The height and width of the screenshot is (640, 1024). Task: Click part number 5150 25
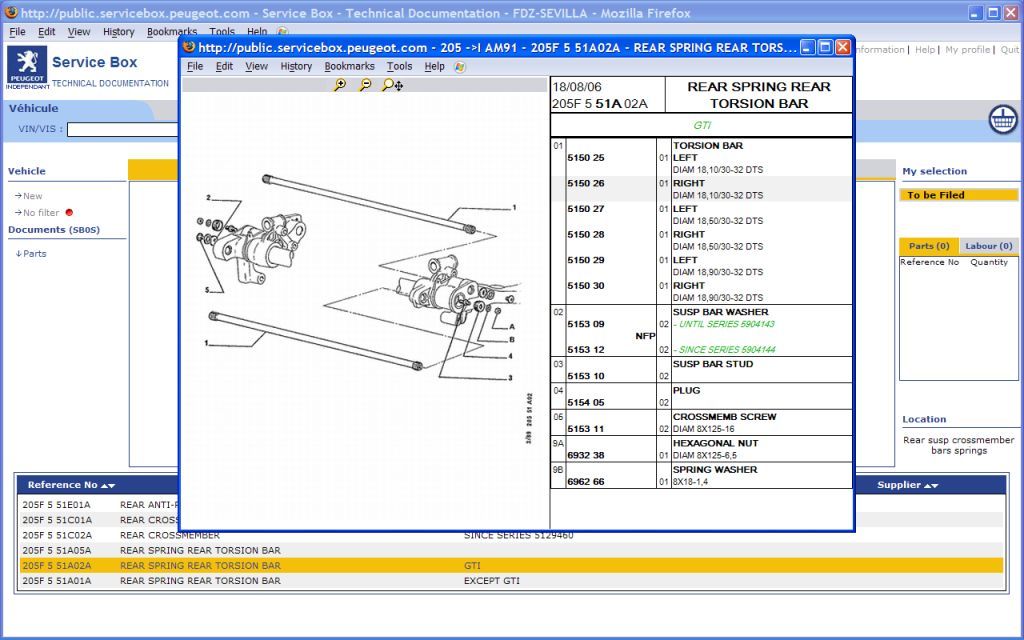(586, 158)
